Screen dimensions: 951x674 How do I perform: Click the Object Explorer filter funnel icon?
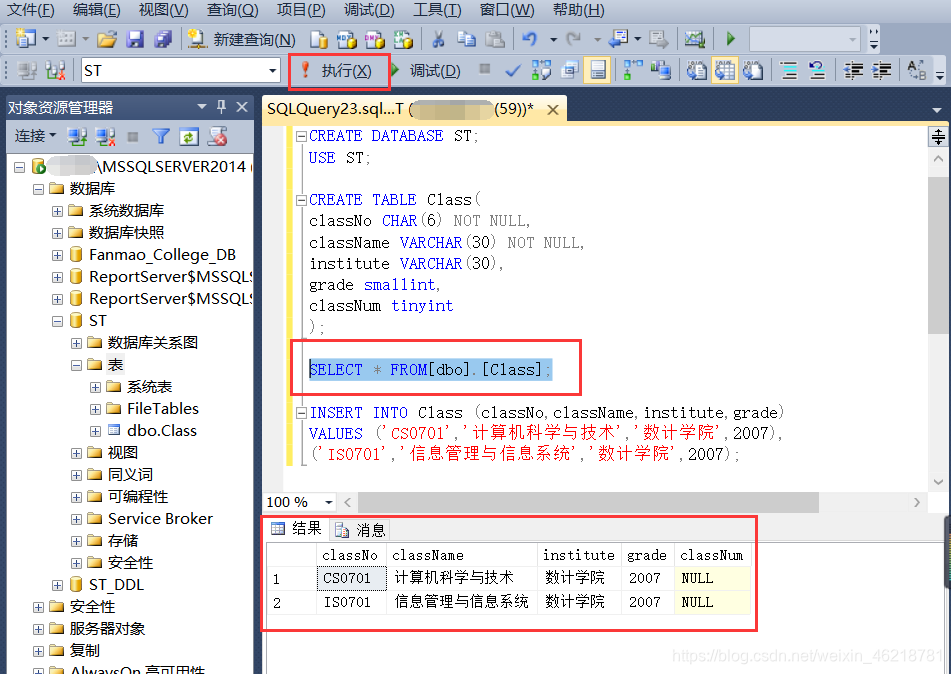point(161,136)
